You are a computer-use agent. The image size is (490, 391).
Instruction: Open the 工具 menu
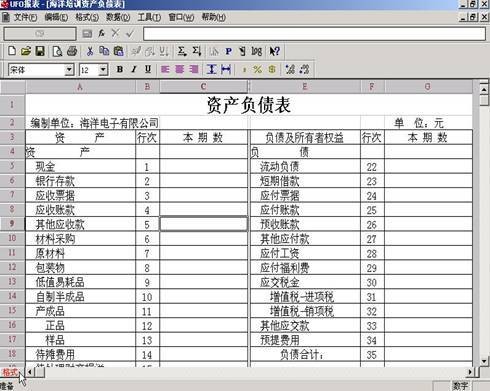click(x=149, y=17)
